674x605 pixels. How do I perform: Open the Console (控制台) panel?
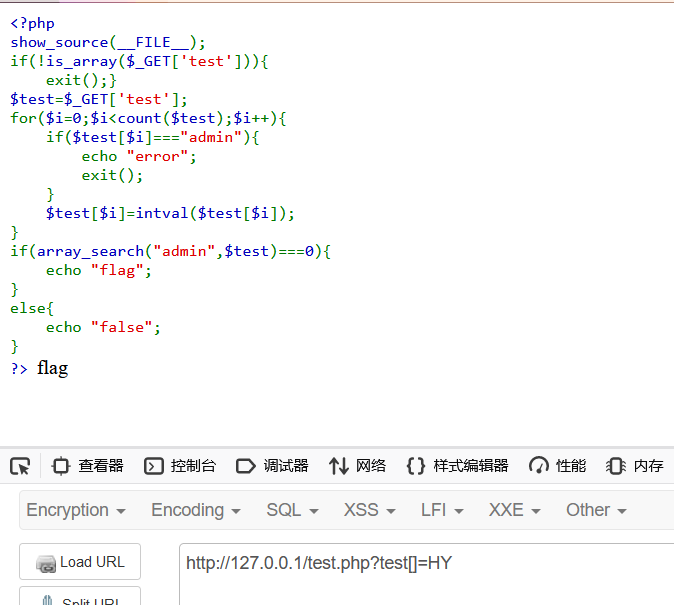point(180,466)
